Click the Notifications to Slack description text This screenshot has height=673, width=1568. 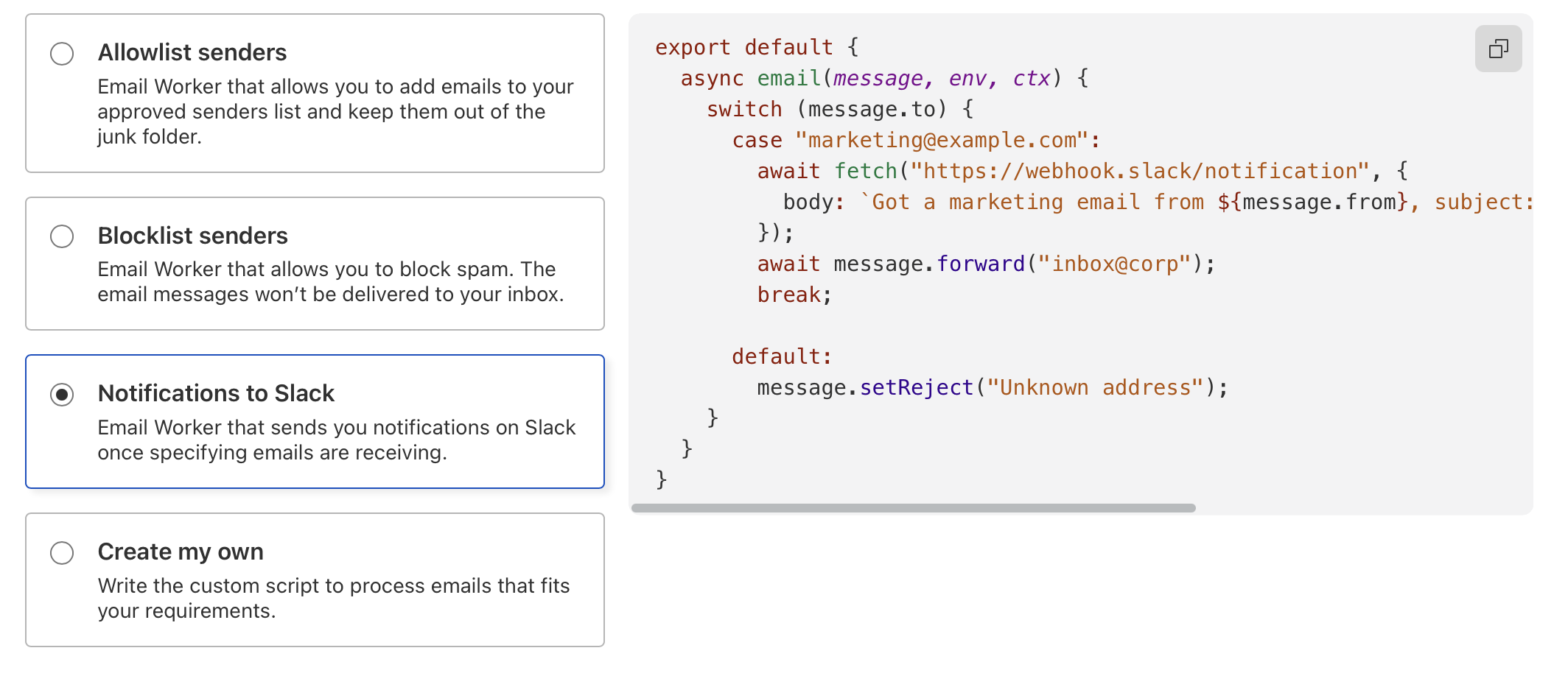click(x=336, y=440)
